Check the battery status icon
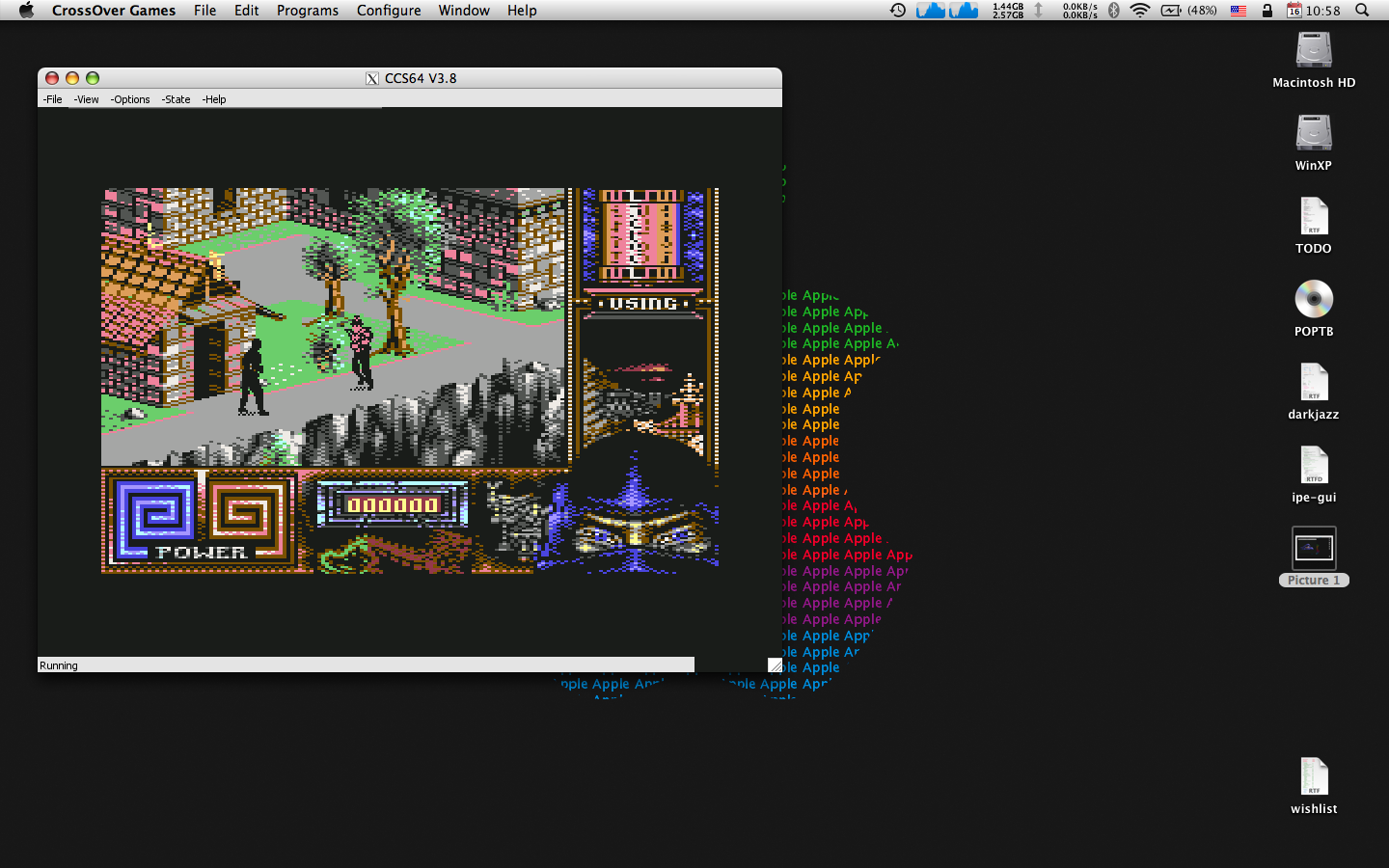1389x868 pixels. (1171, 10)
